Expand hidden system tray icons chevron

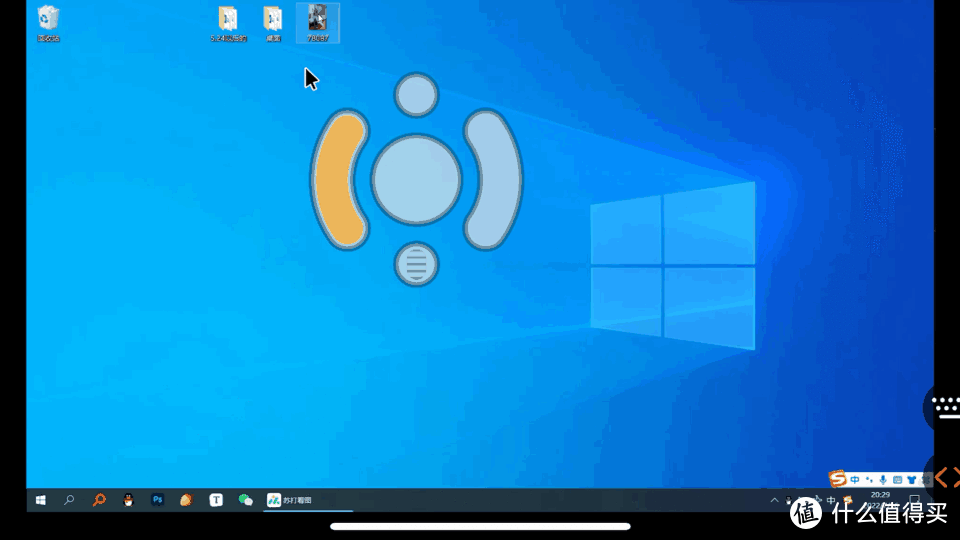pos(773,500)
